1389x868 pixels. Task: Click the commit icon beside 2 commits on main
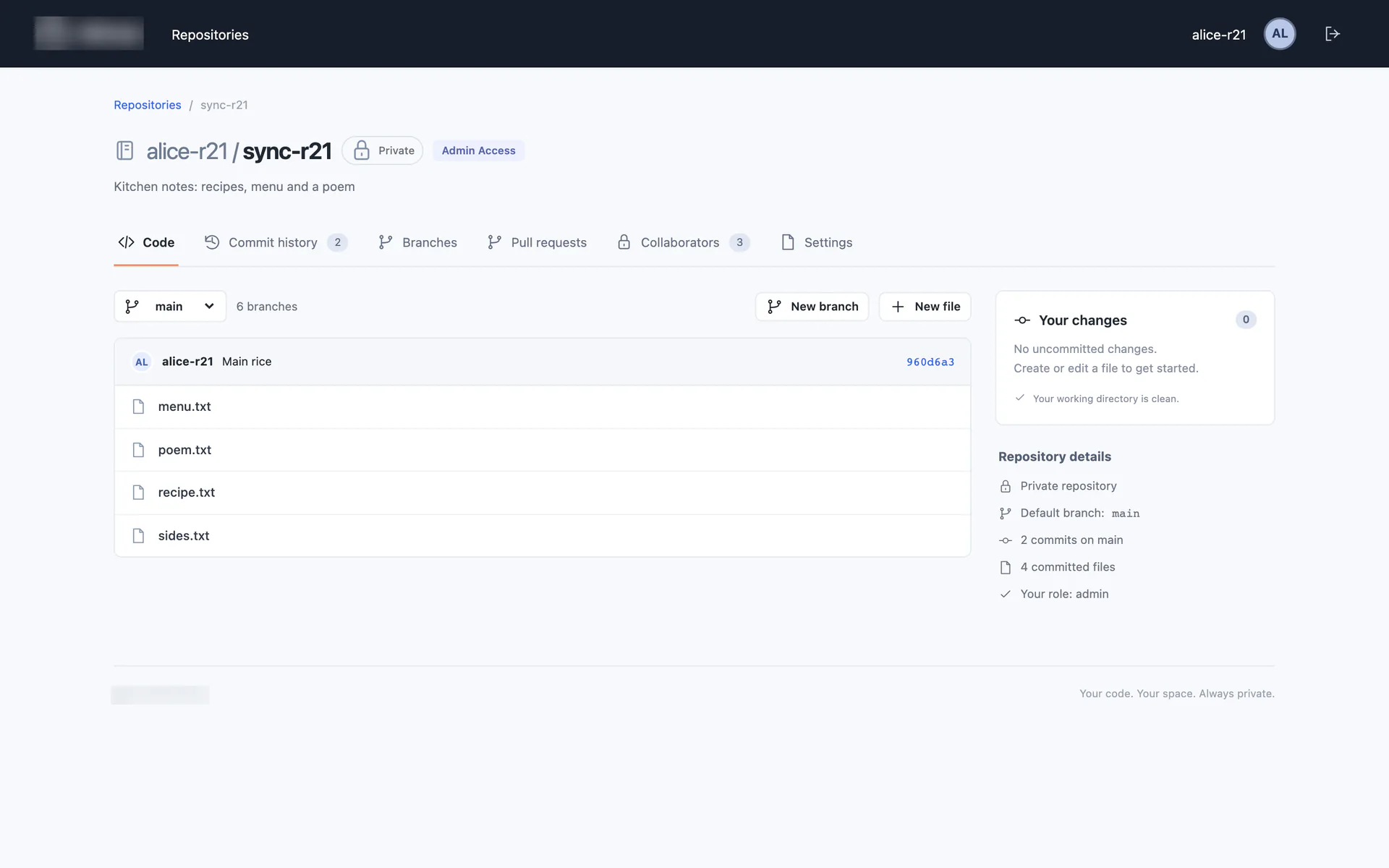point(1005,540)
